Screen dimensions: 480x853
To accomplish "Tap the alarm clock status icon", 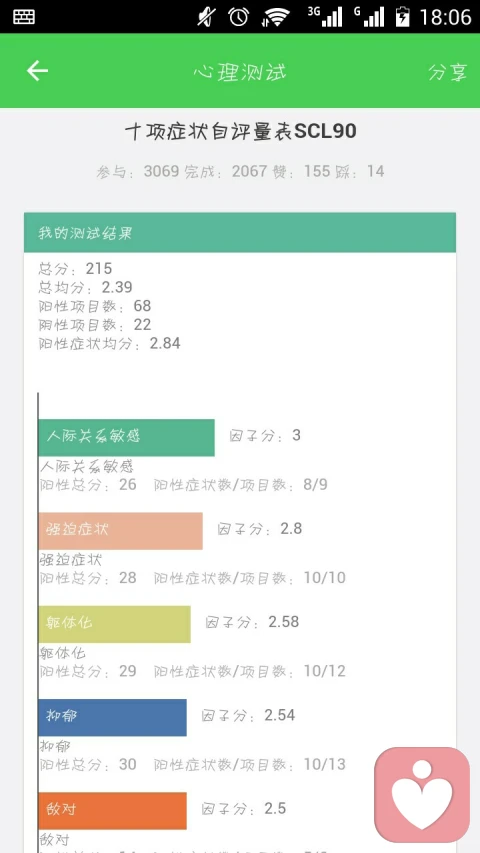I will point(238,16).
